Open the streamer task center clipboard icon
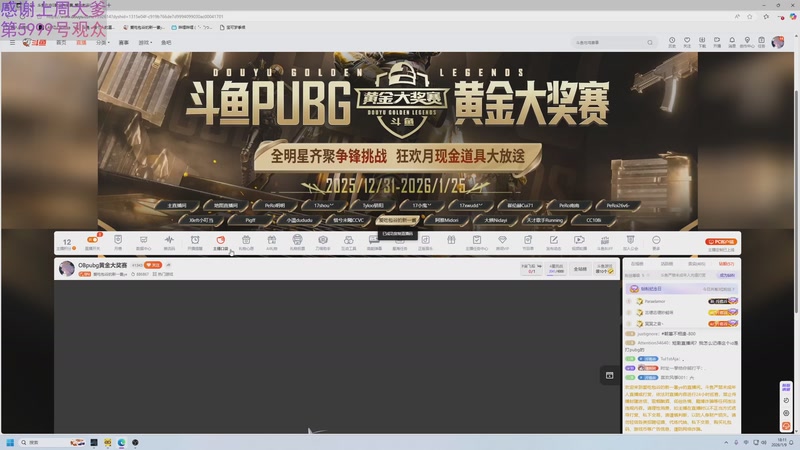Viewport: 800px width, 450px height. [x=477, y=242]
